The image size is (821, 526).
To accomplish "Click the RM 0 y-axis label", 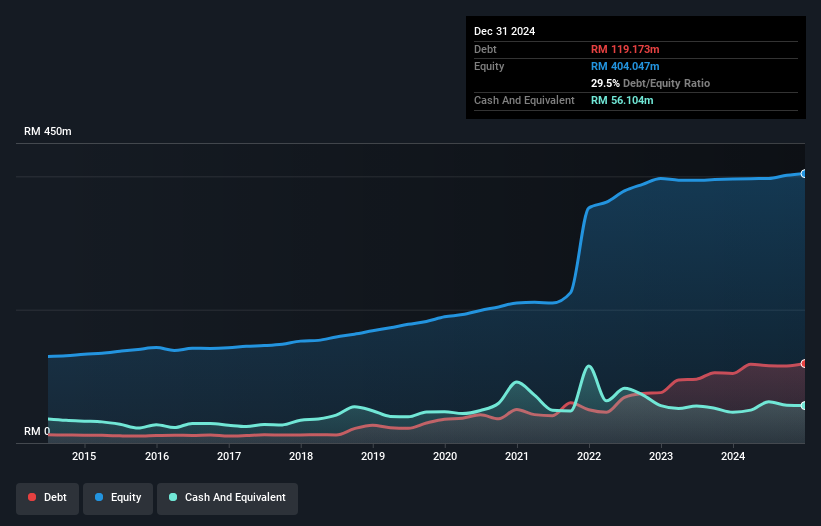I will pyautogui.click(x=37, y=431).
